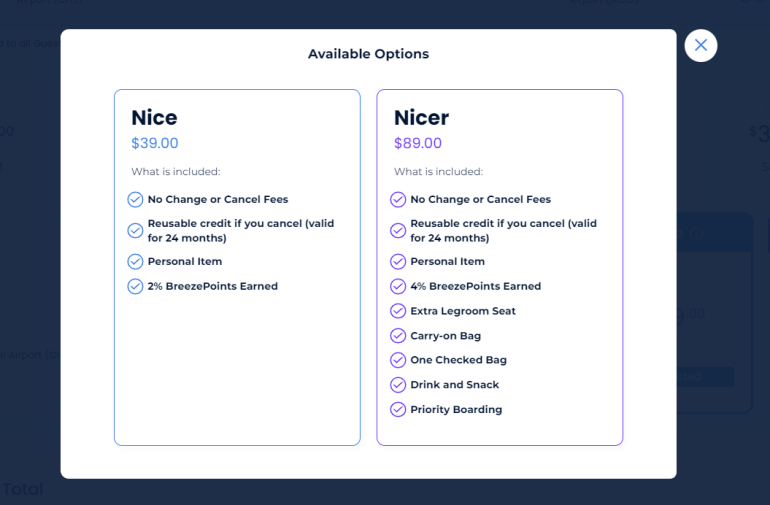This screenshot has width=770, height=505.
Task: Click Personal Item checkmark in Nice card
Action: click(135, 261)
